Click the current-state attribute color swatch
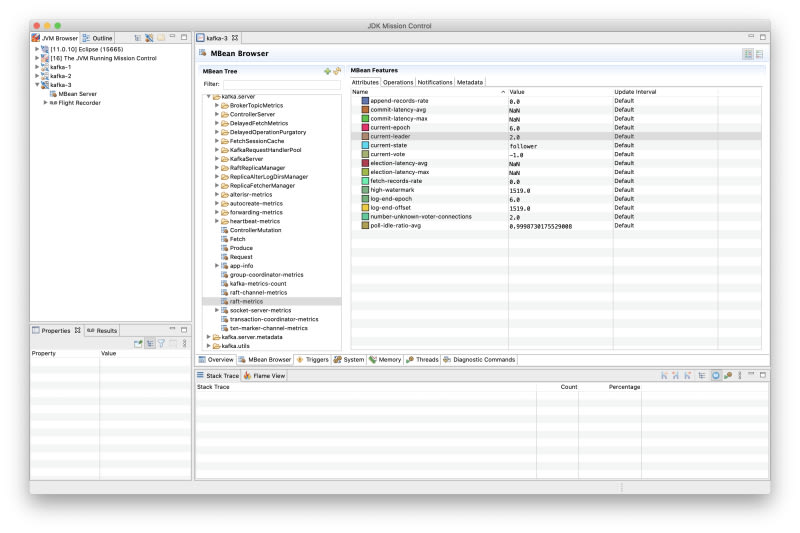The height and width of the screenshot is (533, 800). click(365, 145)
